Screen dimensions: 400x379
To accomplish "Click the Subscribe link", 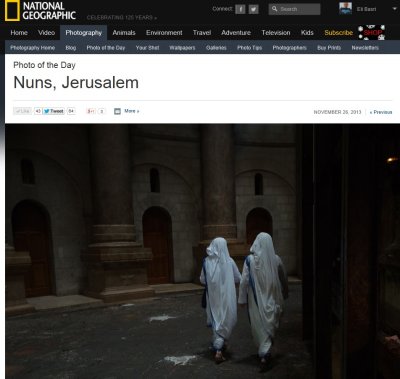I will [x=338, y=33].
